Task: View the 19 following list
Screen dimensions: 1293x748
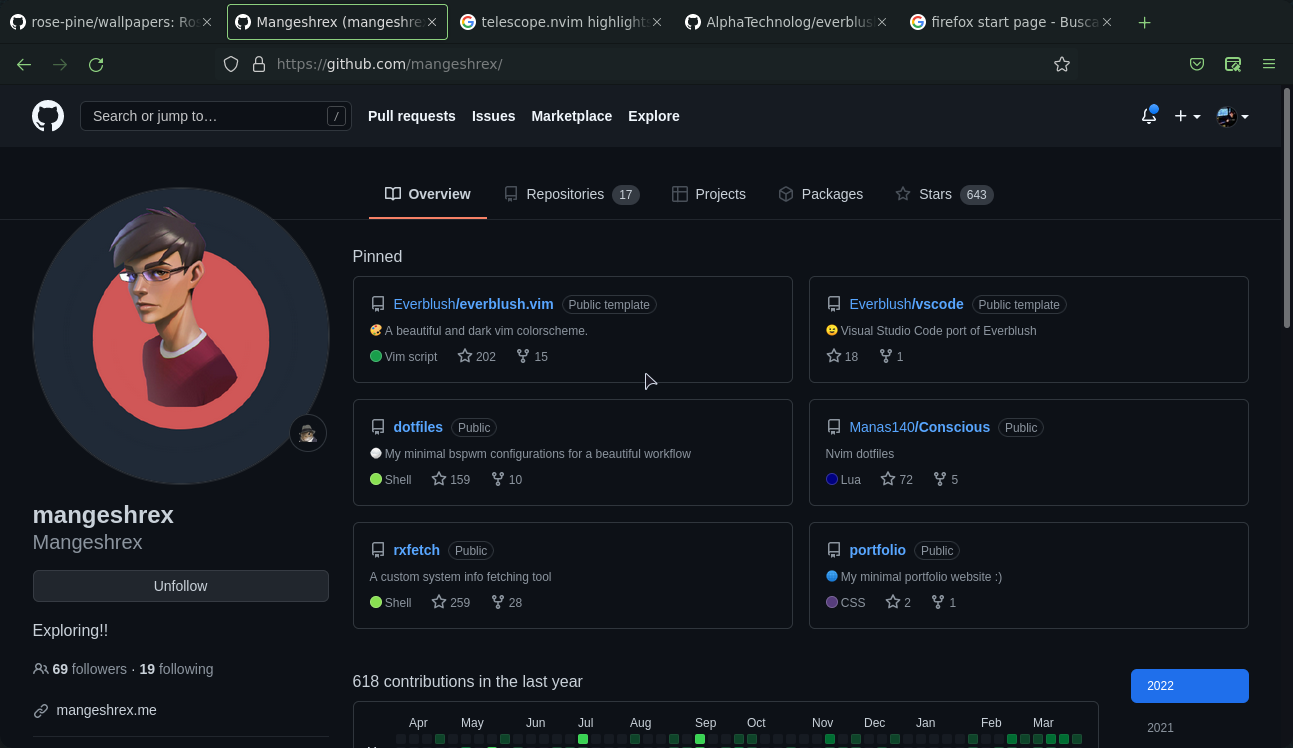Action: click(x=176, y=669)
